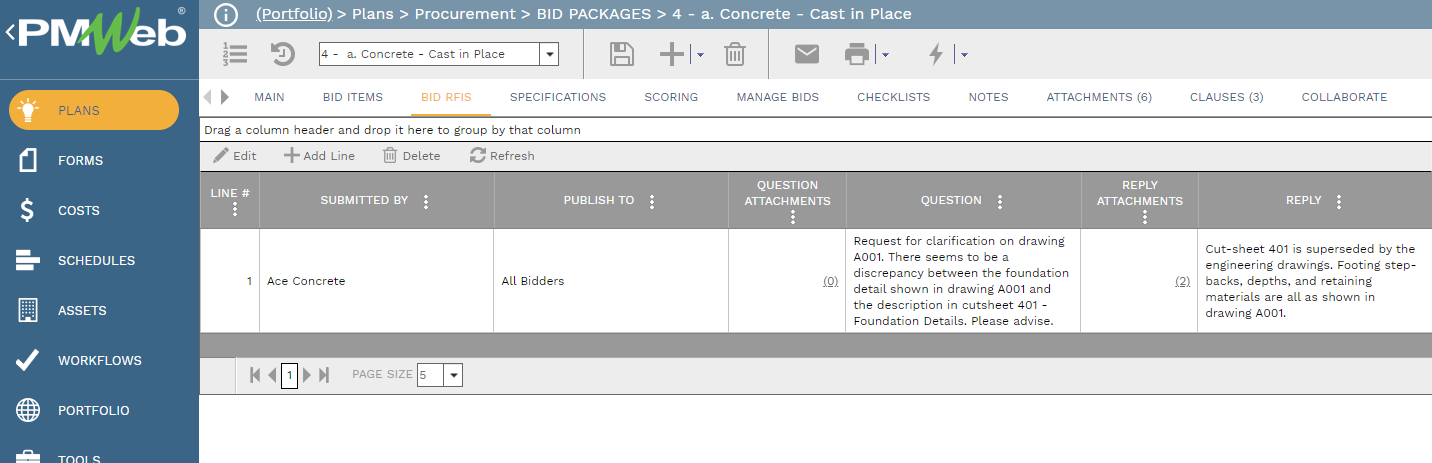This screenshot has width=1432, height=463.
Task: Click the printer icon
Action: click(857, 54)
